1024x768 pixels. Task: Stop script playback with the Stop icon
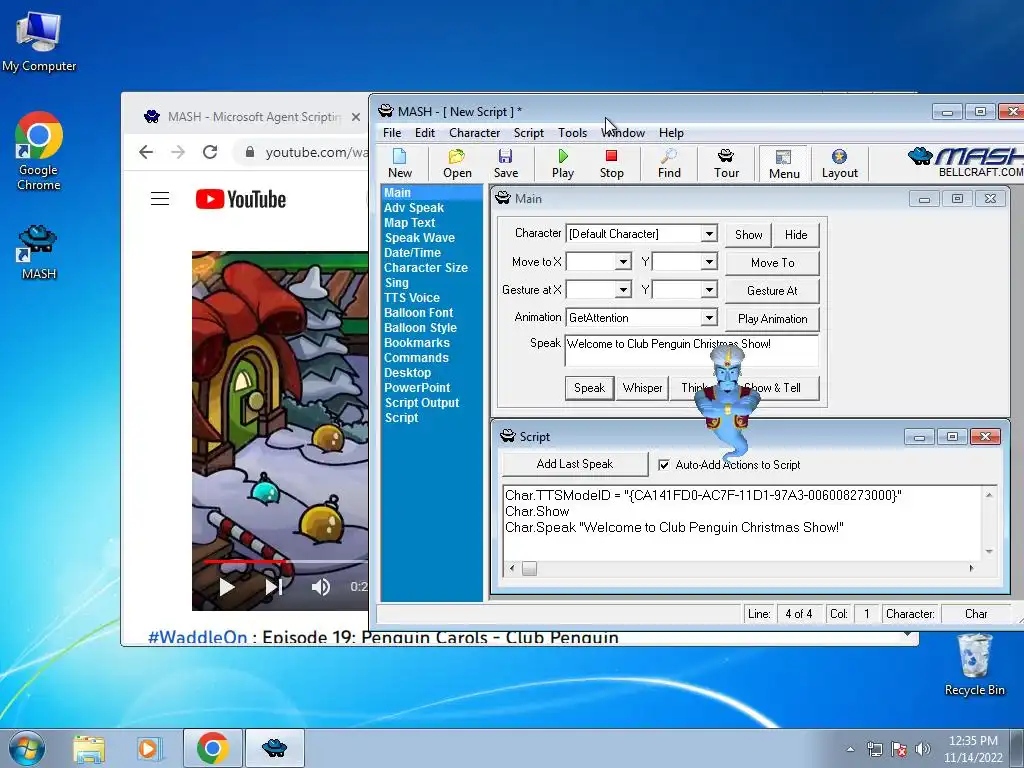pos(611,163)
